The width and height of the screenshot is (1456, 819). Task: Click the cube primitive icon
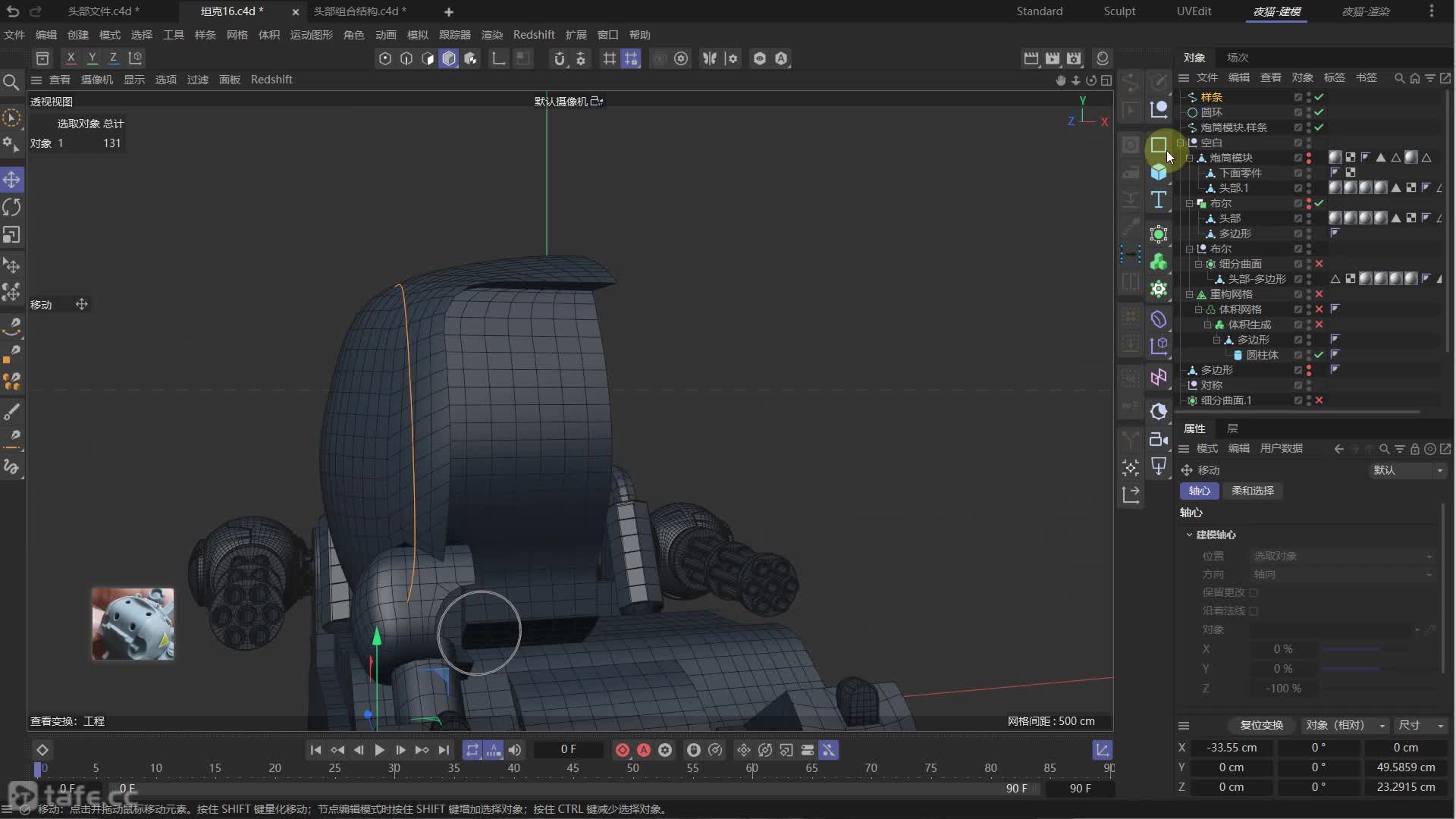1159,172
